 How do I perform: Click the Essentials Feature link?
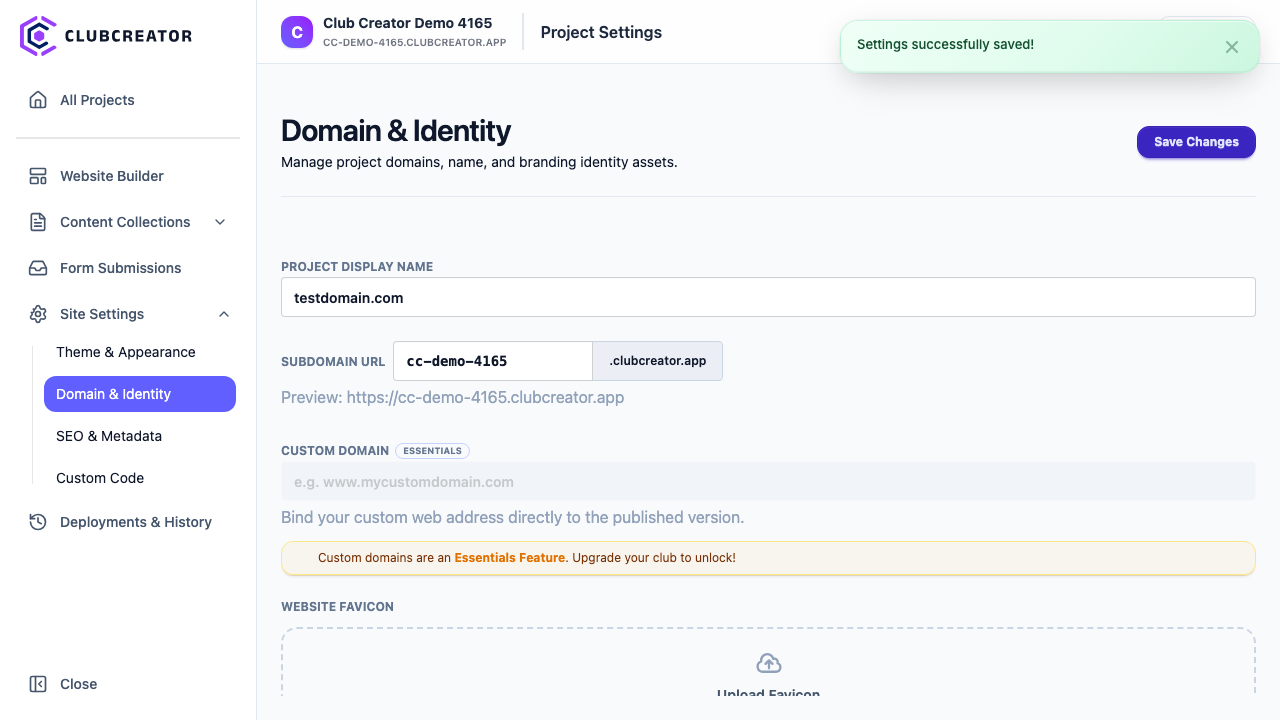tap(510, 558)
